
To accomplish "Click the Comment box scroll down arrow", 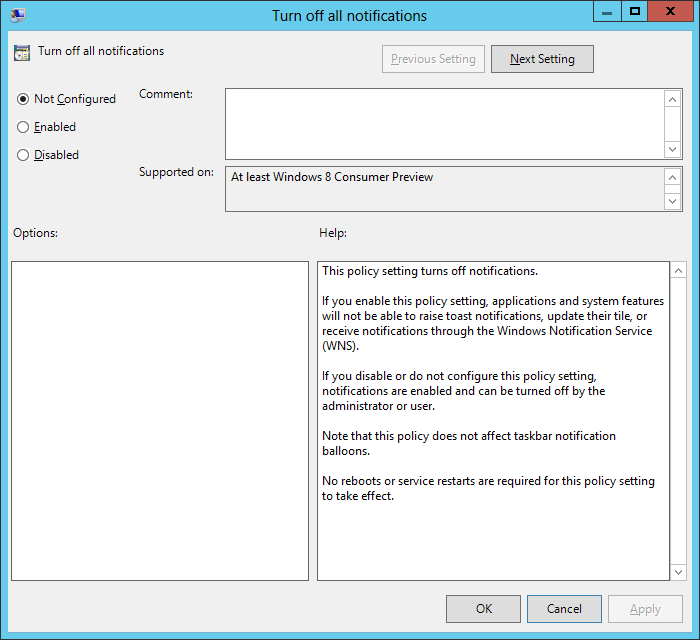I will point(673,148).
